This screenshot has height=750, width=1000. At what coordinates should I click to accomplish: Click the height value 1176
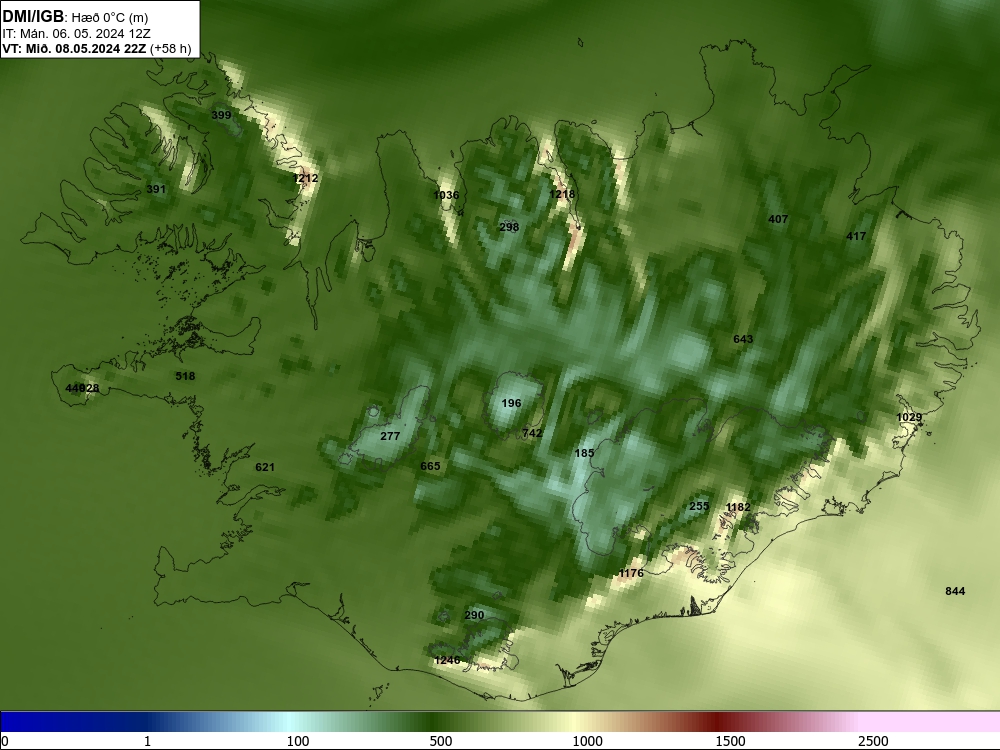pos(631,573)
